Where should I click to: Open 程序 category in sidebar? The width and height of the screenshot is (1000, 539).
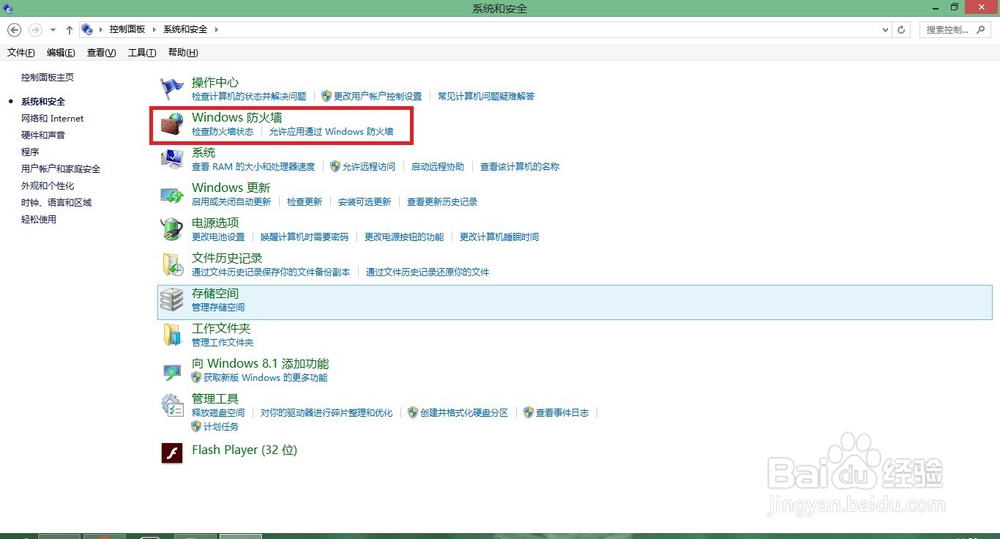pyautogui.click(x=30, y=152)
